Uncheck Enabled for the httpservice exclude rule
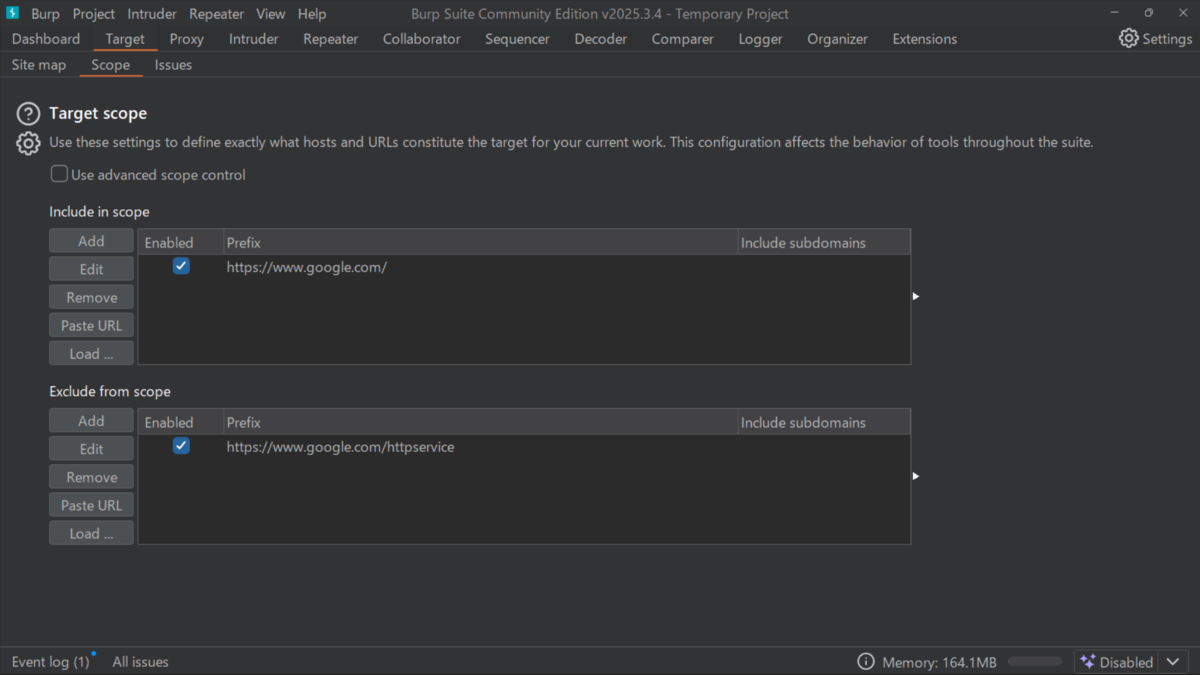Screen dimensions: 1200x675 [x=181, y=446]
